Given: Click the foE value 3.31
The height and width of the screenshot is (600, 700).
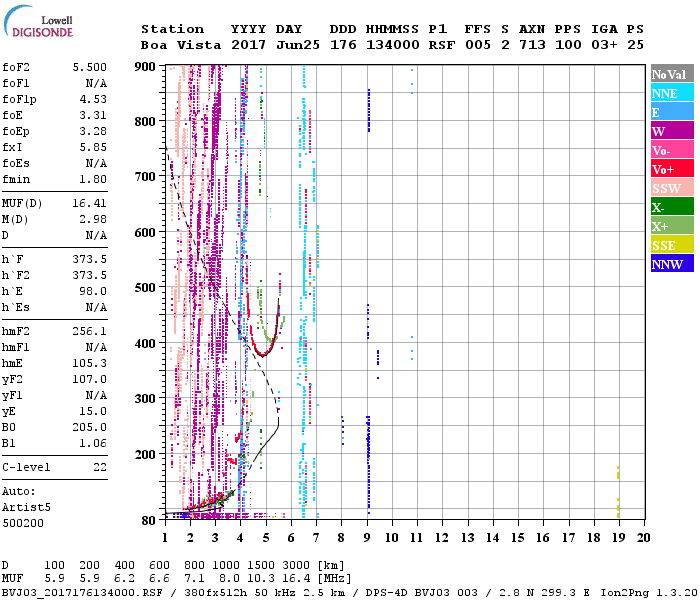Looking at the screenshot, I should pos(93,115).
